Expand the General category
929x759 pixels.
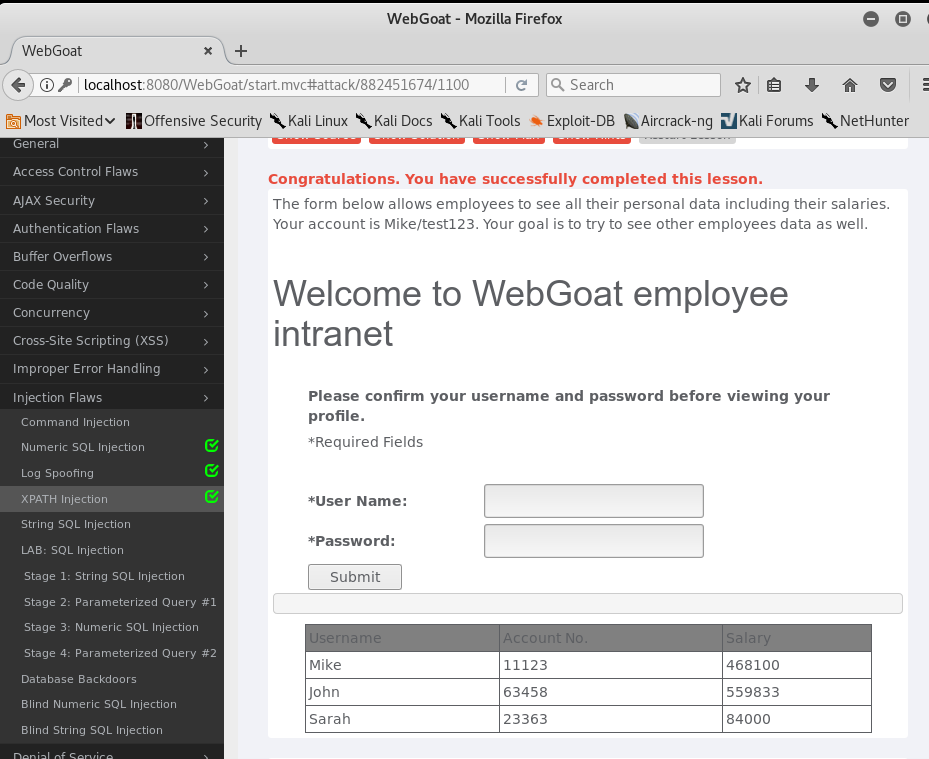click(x=112, y=145)
